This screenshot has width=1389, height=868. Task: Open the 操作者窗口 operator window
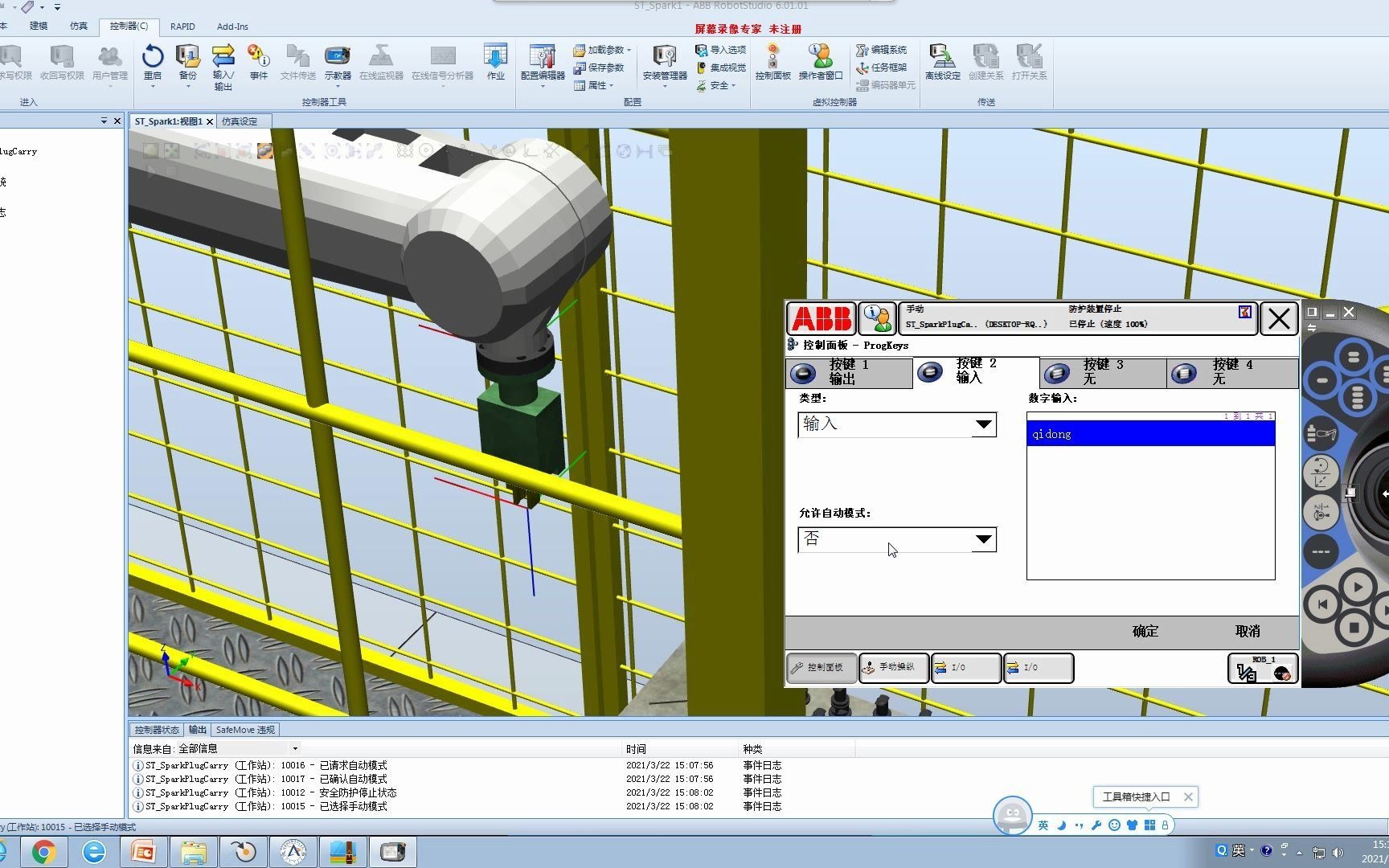tap(820, 62)
